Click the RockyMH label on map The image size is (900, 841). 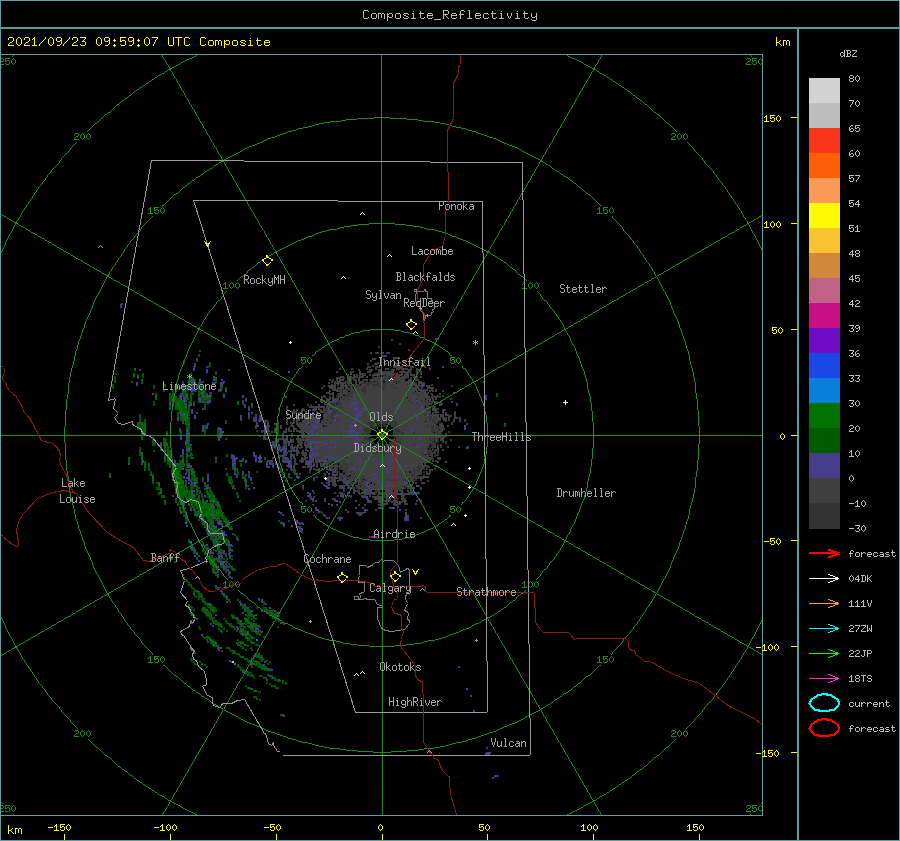pyautogui.click(x=264, y=280)
